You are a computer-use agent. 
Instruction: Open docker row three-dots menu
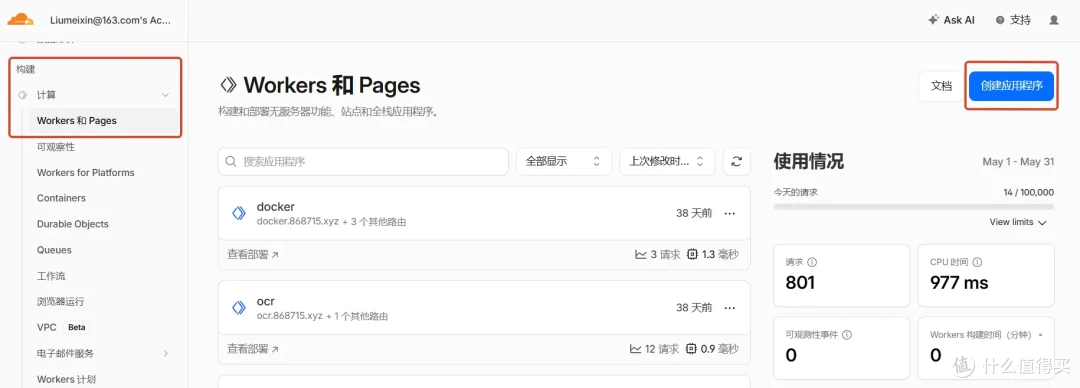click(729, 214)
